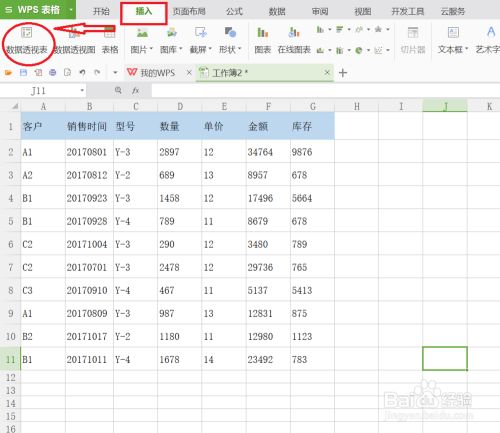Viewport: 500px width, 433px height.
Task: Expand the column chart type dropdown arrow
Action: (x=330, y=30)
